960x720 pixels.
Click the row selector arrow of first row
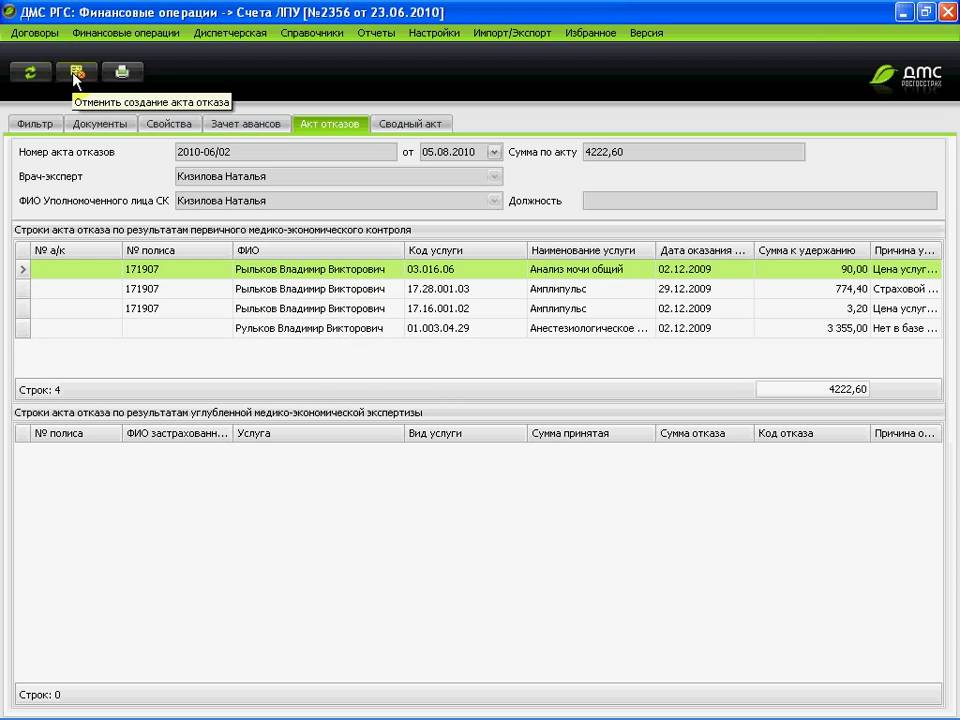[x=23, y=269]
